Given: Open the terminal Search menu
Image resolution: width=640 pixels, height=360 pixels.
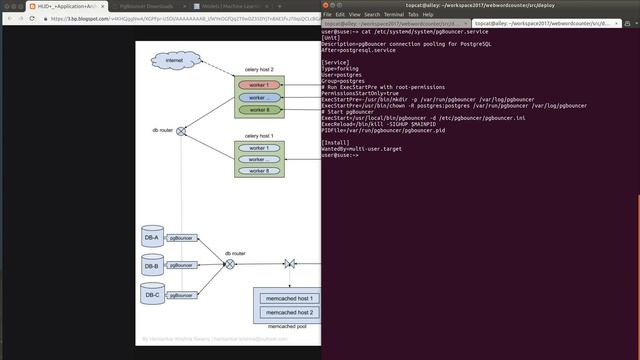Looking at the screenshot, I should [x=372, y=14].
